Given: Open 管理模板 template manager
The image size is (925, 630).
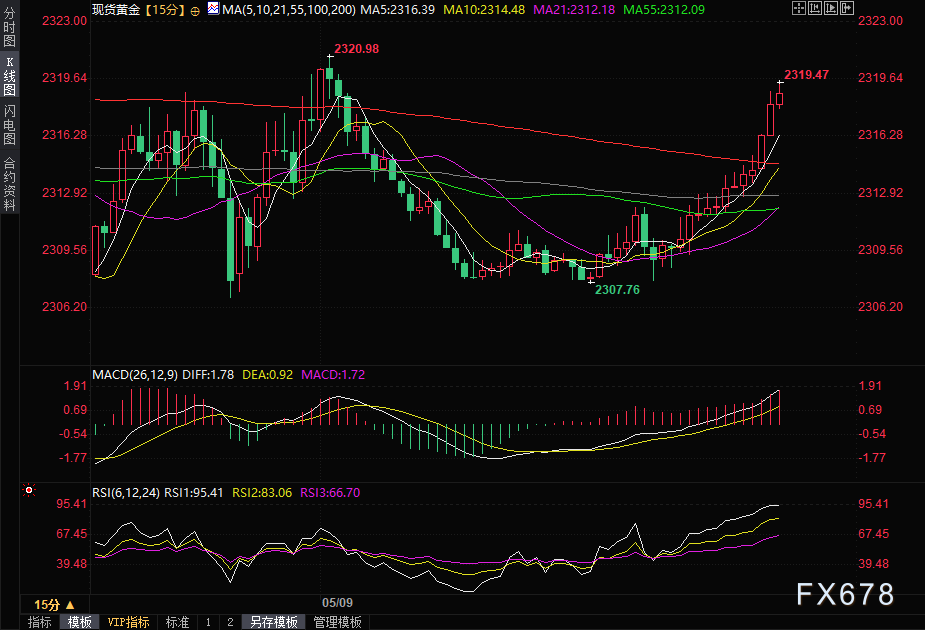Looking at the screenshot, I should (337, 622).
